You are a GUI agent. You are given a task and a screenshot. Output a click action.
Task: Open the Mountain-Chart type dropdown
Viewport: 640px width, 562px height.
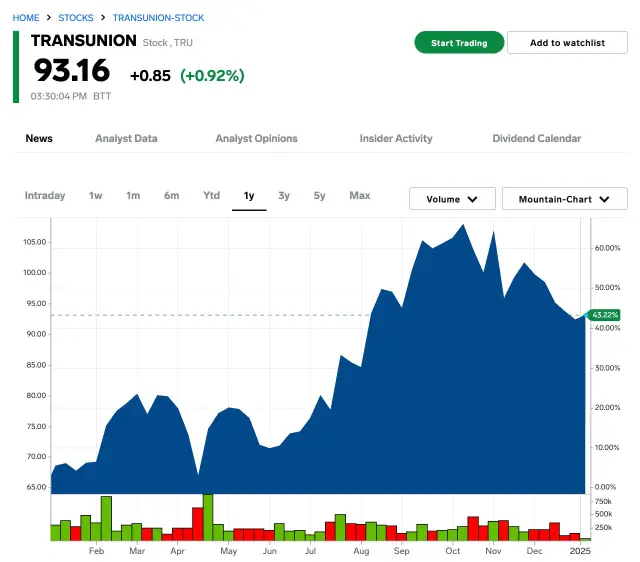click(x=564, y=199)
